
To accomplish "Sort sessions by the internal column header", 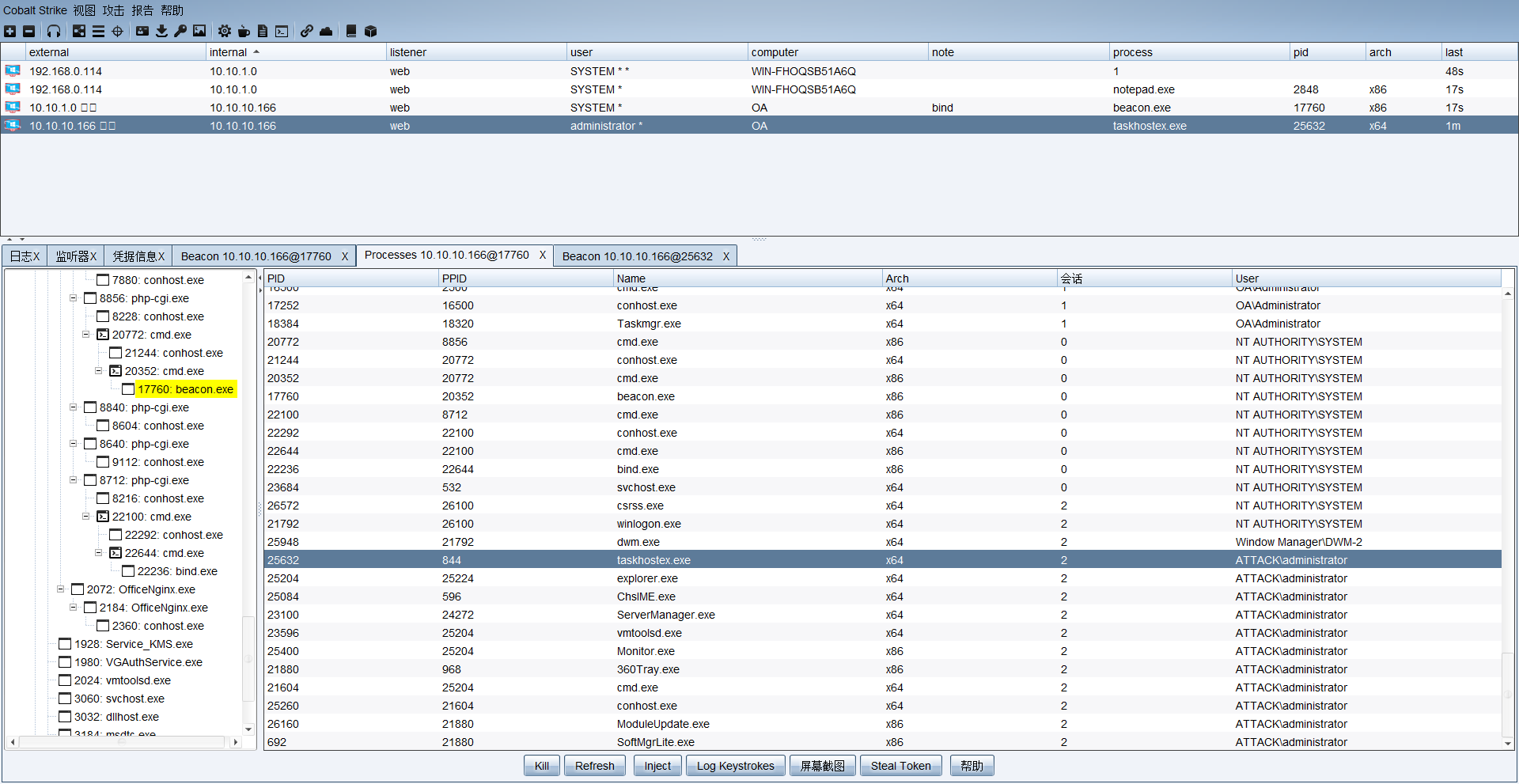I will point(296,52).
